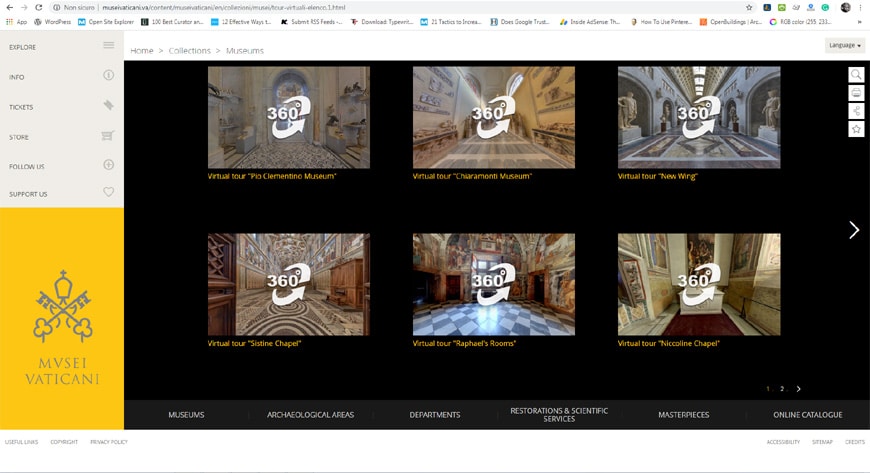The height and width of the screenshot is (473, 870).
Task: Open the Language dropdown
Action: coord(845,45)
